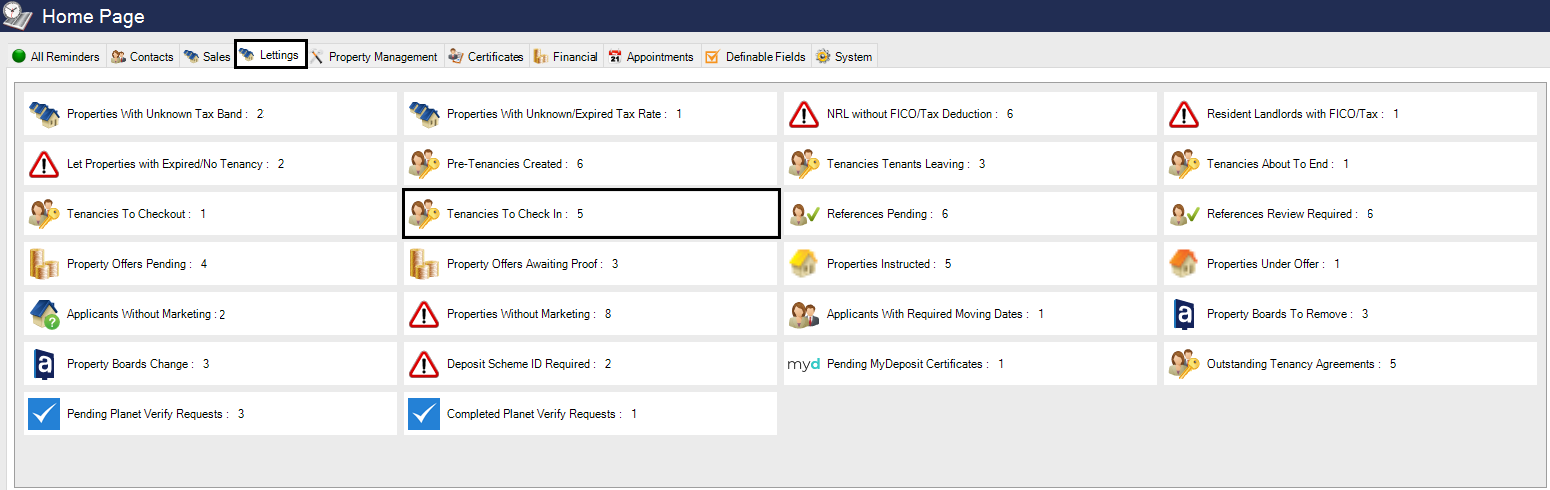1550x490 pixels.
Task: Click the house icon beside Properties With Unknown Tax Band
Action: click(44, 114)
